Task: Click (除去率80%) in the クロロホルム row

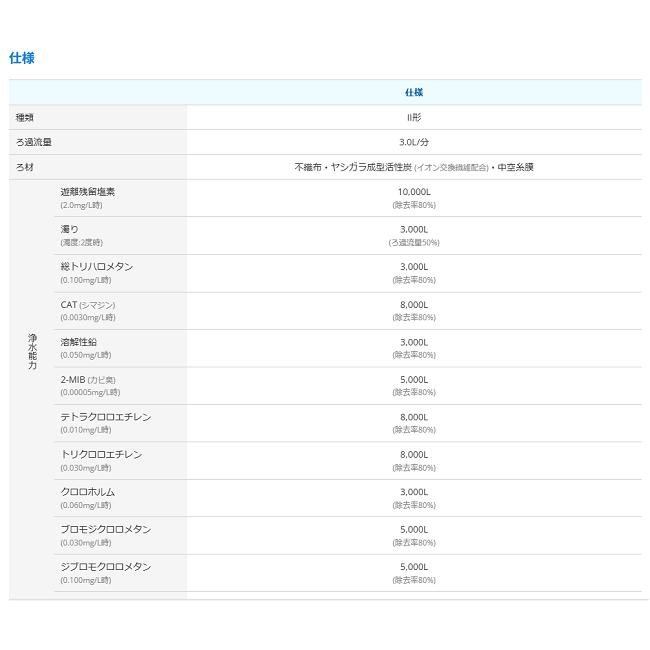Action: click(414, 505)
